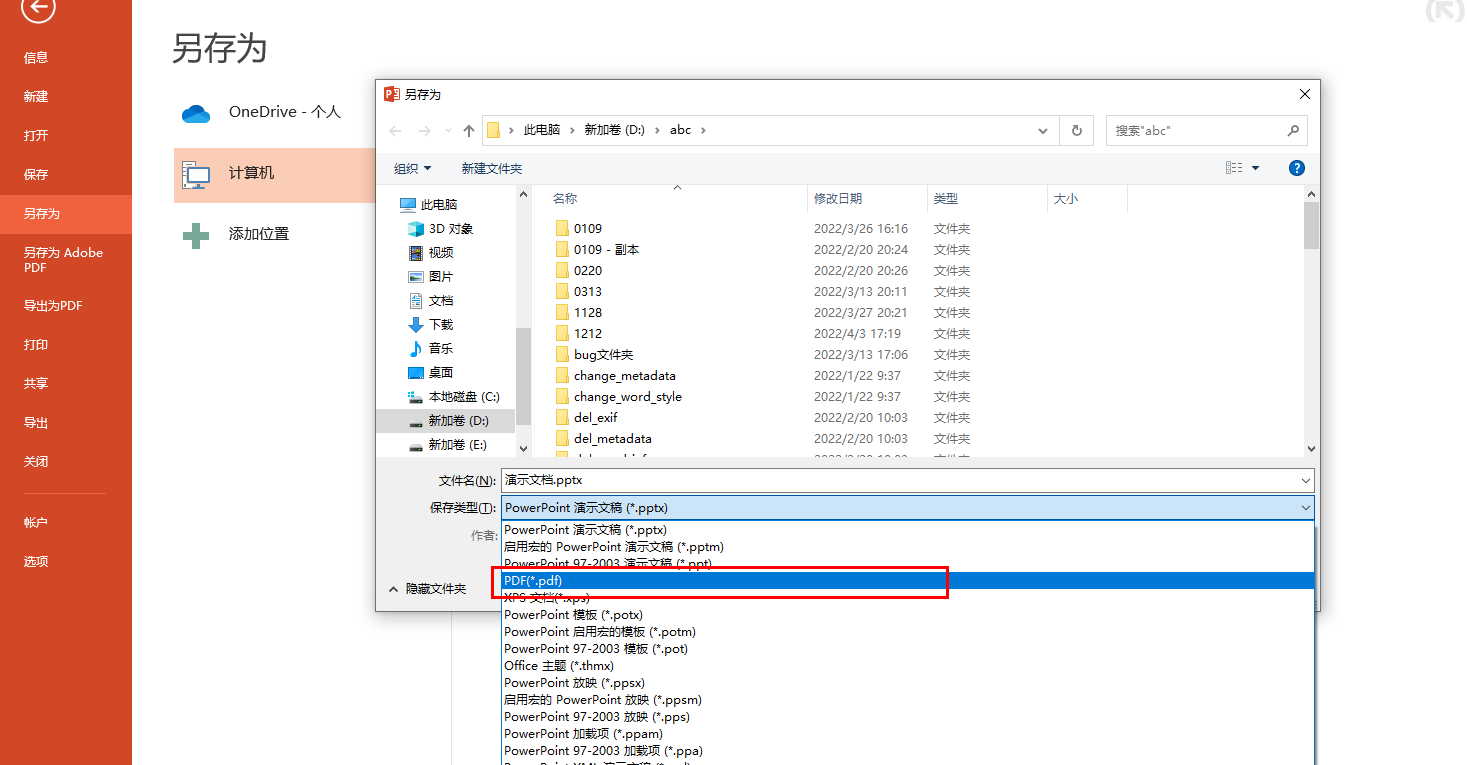Select the 0109 - 副本 folder

click(x=607, y=250)
